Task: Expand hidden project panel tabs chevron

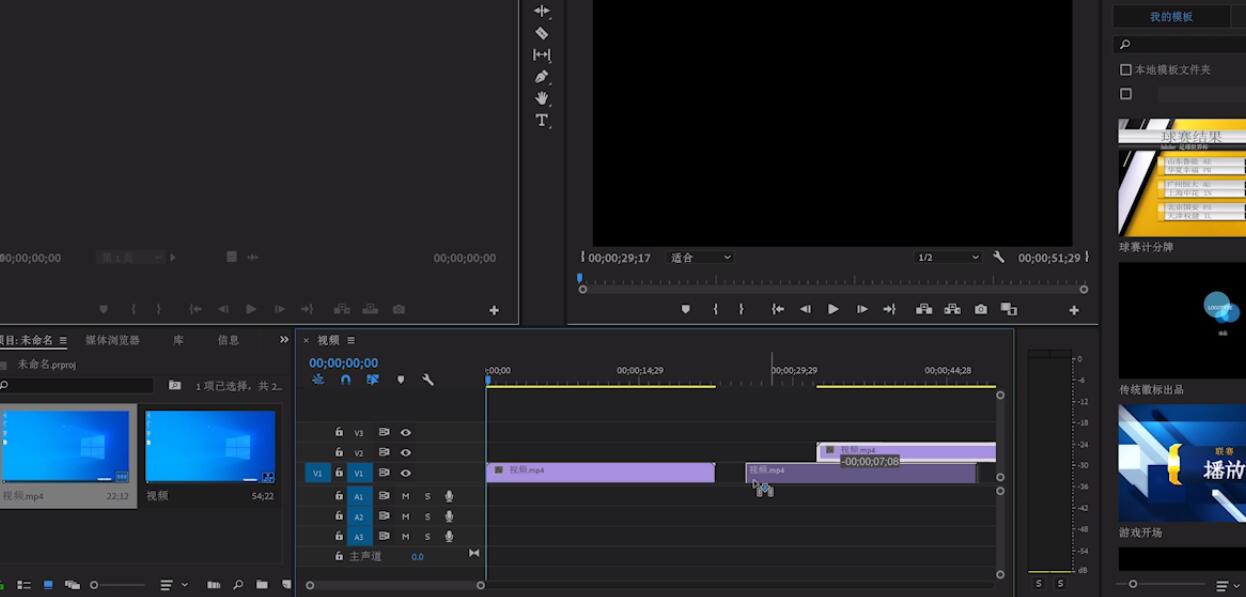Action: pyautogui.click(x=284, y=340)
